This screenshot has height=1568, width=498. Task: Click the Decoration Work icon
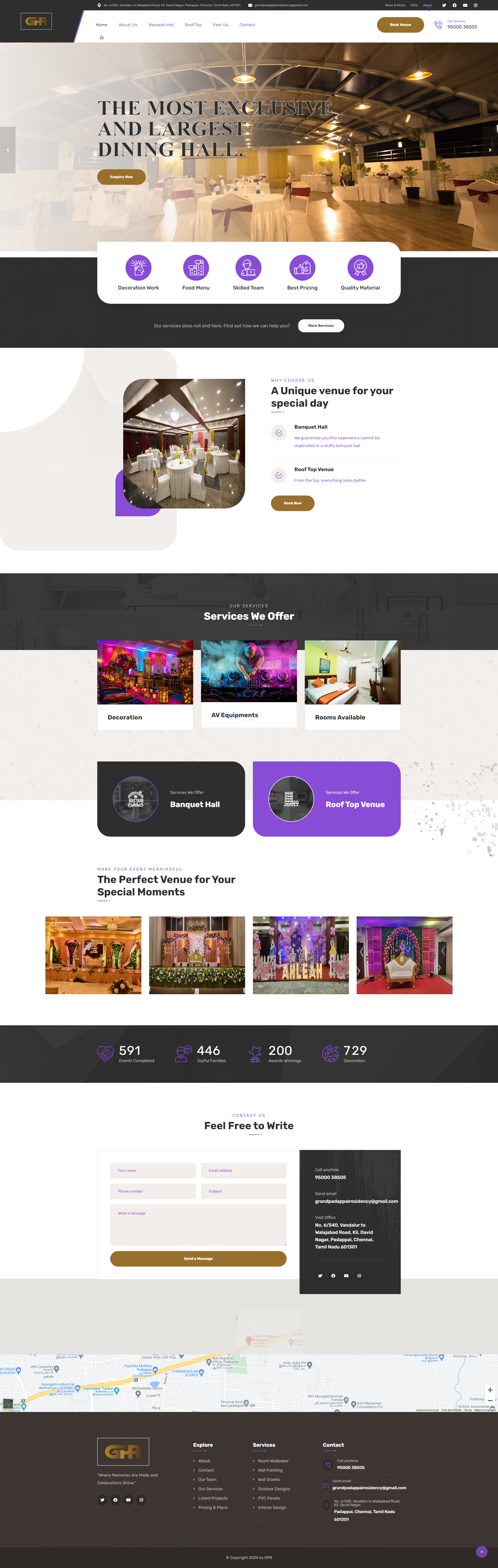(x=138, y=267)
